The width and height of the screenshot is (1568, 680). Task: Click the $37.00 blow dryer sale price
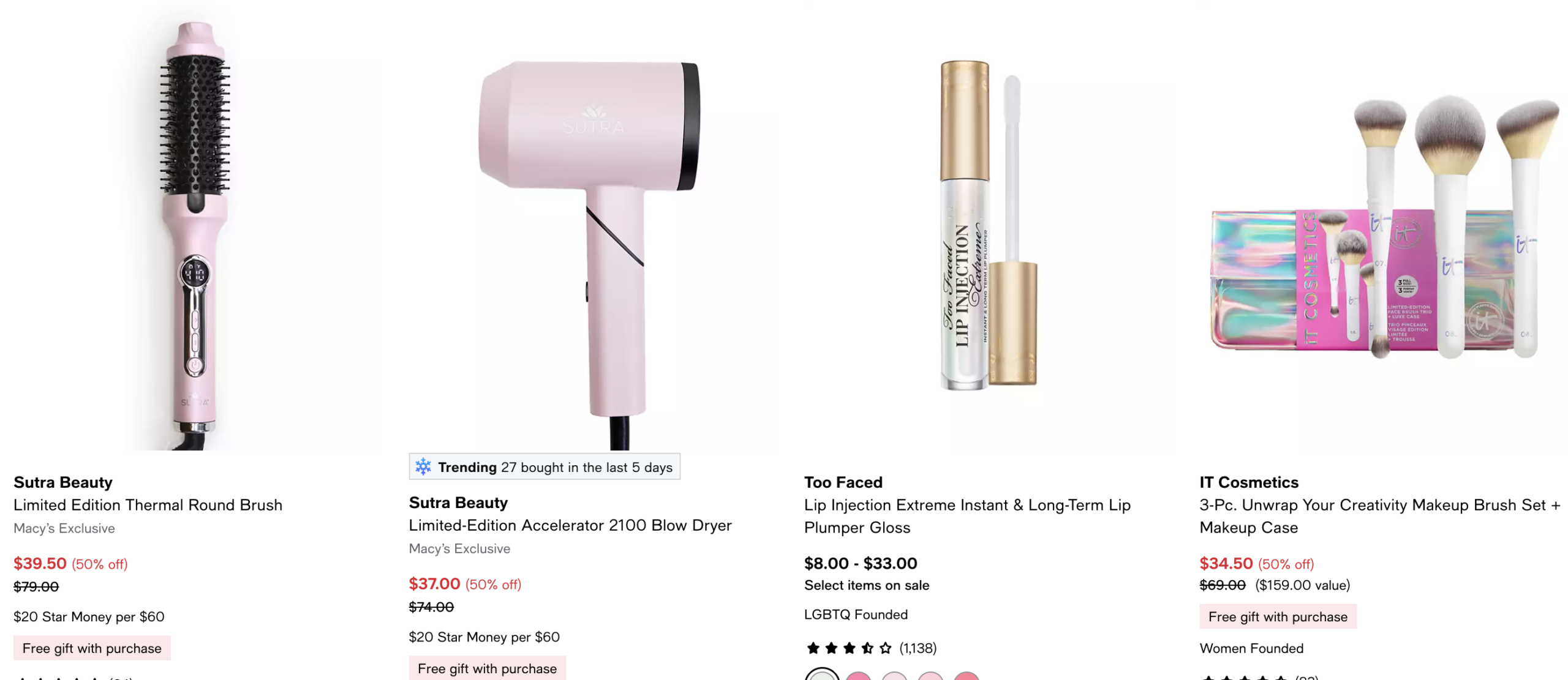tap(434, 584)
